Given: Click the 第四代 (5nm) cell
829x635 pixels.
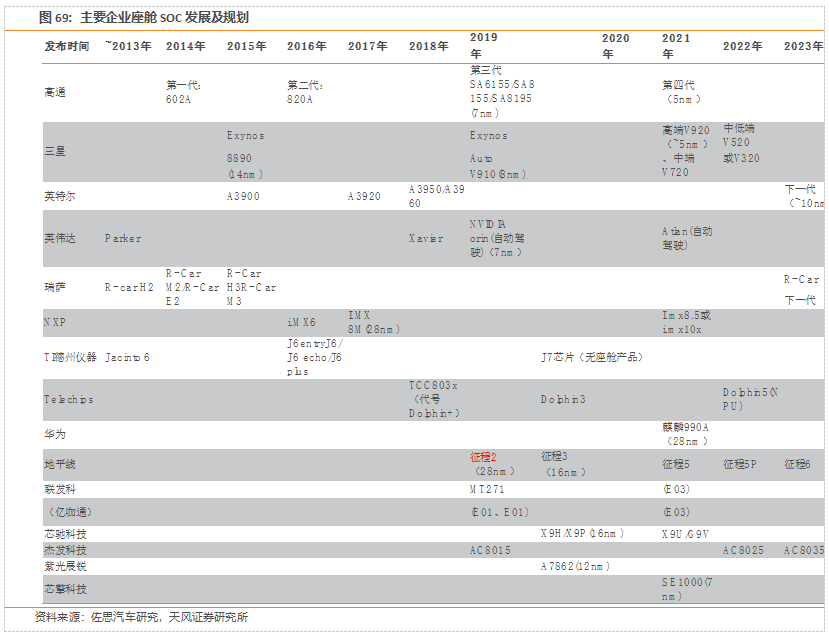Looking at the screenshot, I should click(681, 92).
